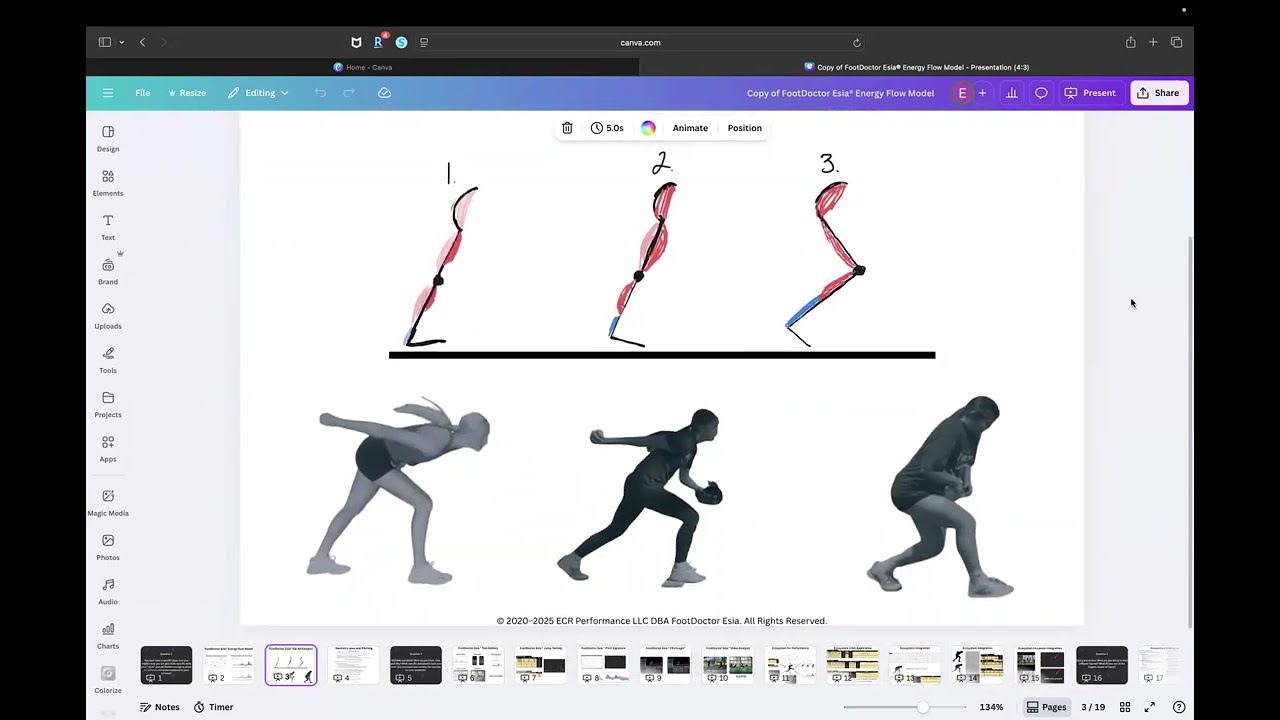
Task: Select page 4 thumbnail
Action: click(x=353, y=665)
